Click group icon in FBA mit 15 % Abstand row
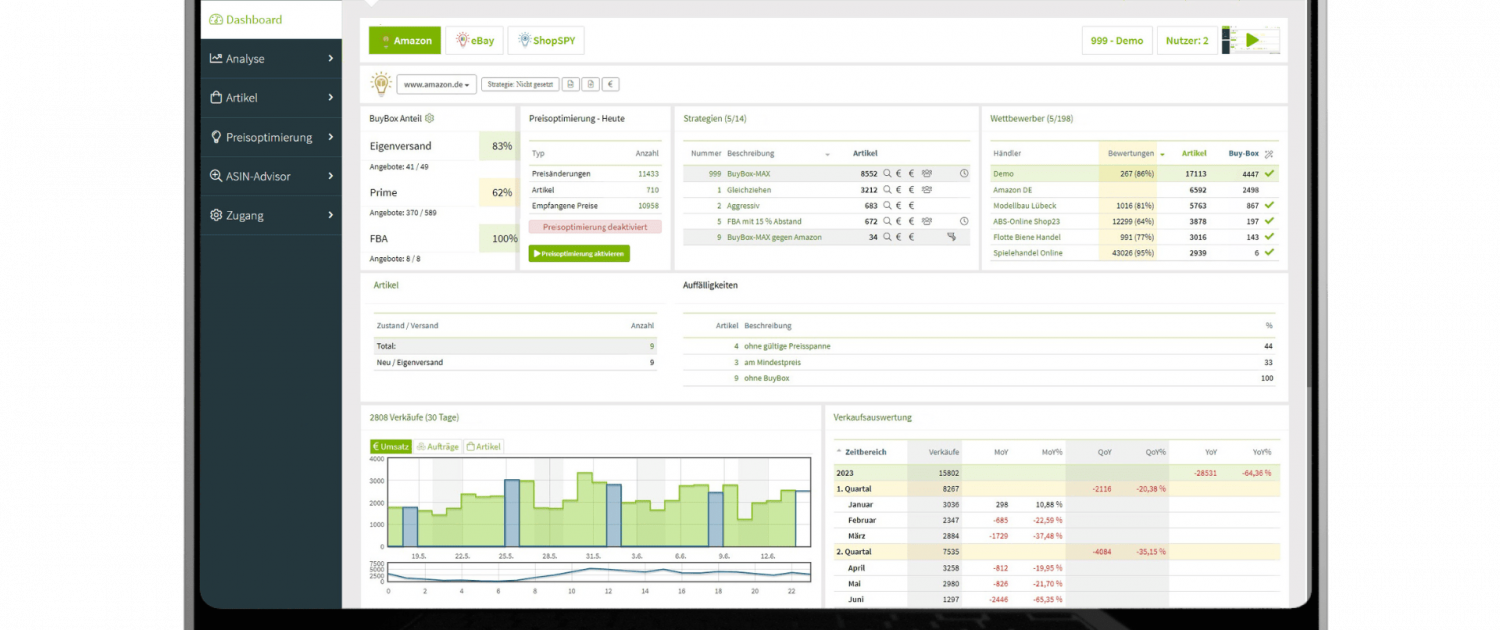Viewport: 1500px width, 630px height. (927, 221)
